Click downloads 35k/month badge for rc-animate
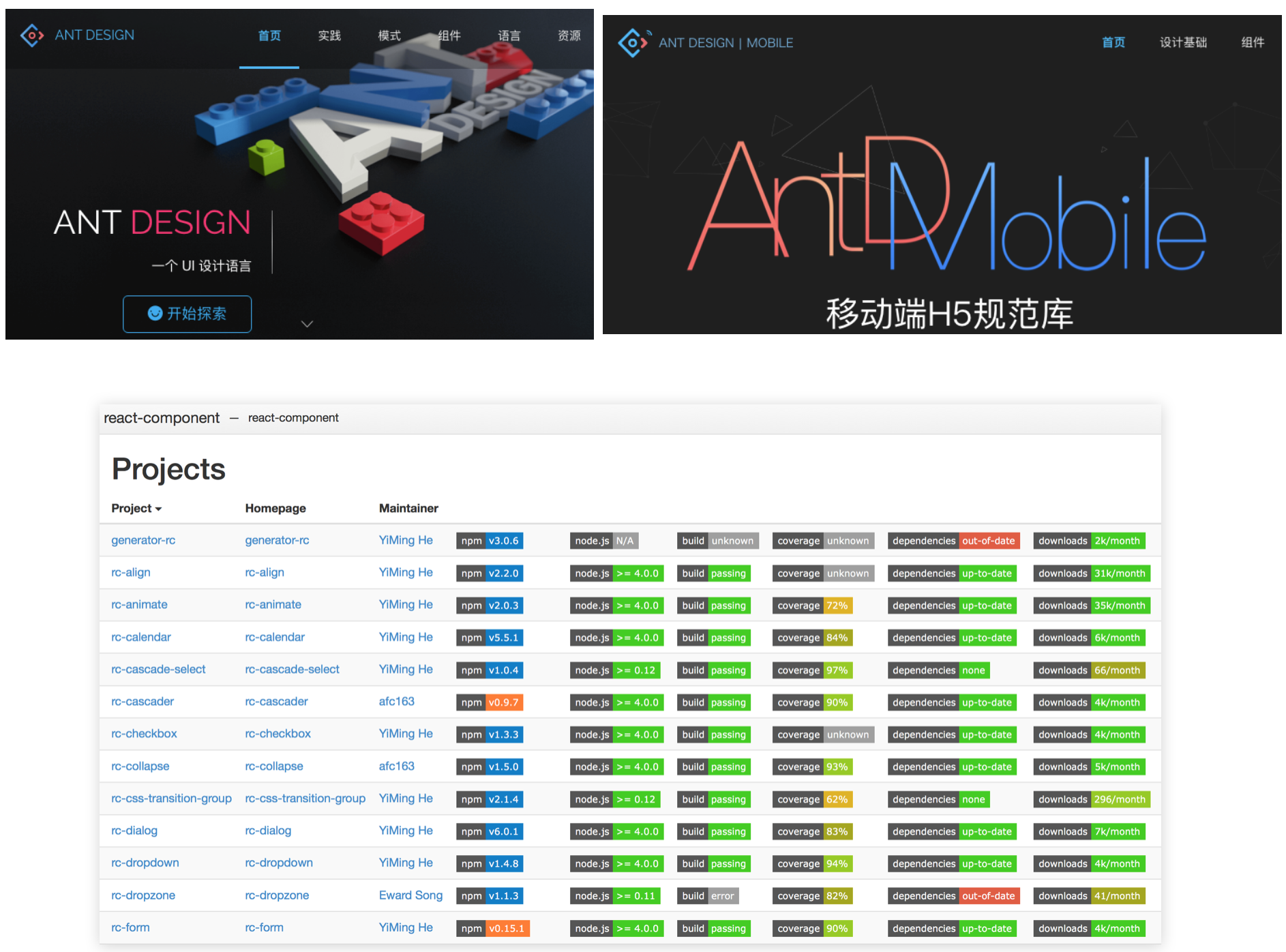 tap(1092, 606)
